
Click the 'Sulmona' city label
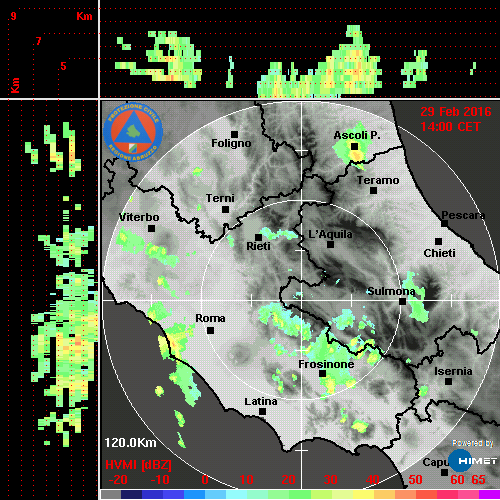[391, 291]
